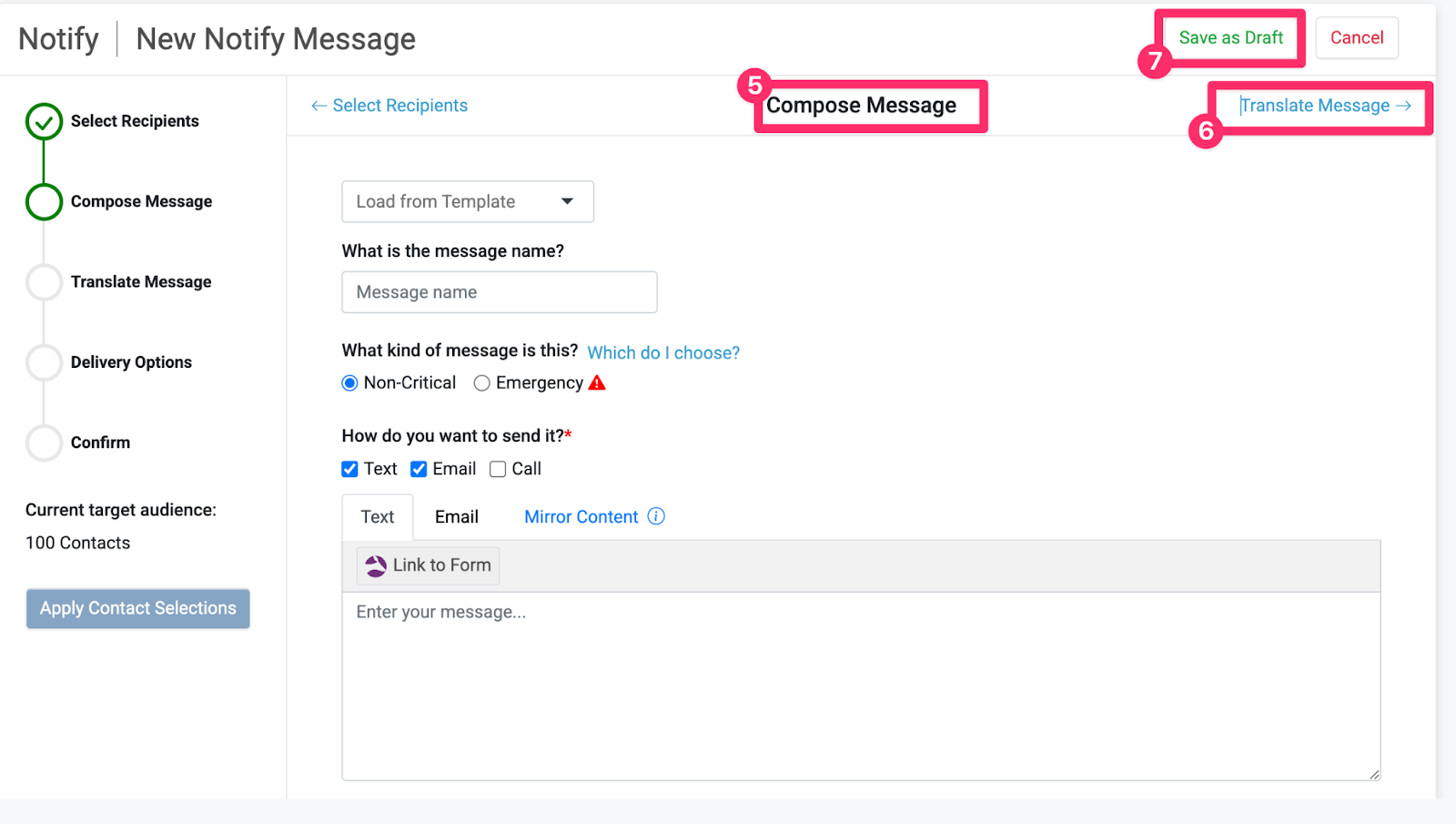
Task: Go forward via Translate Message arrow link
Action: pyautogui.click(x=1325, y=106)
